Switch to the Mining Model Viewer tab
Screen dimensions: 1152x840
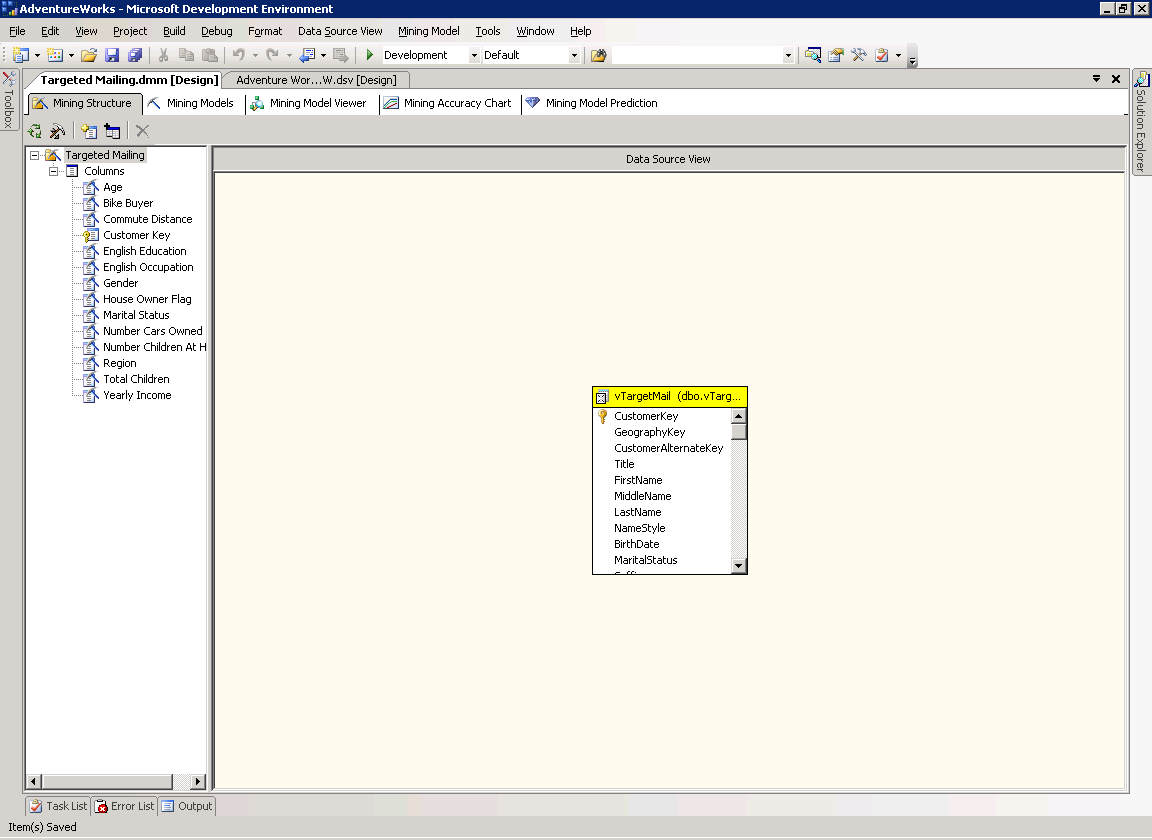[x=309, y=104]
